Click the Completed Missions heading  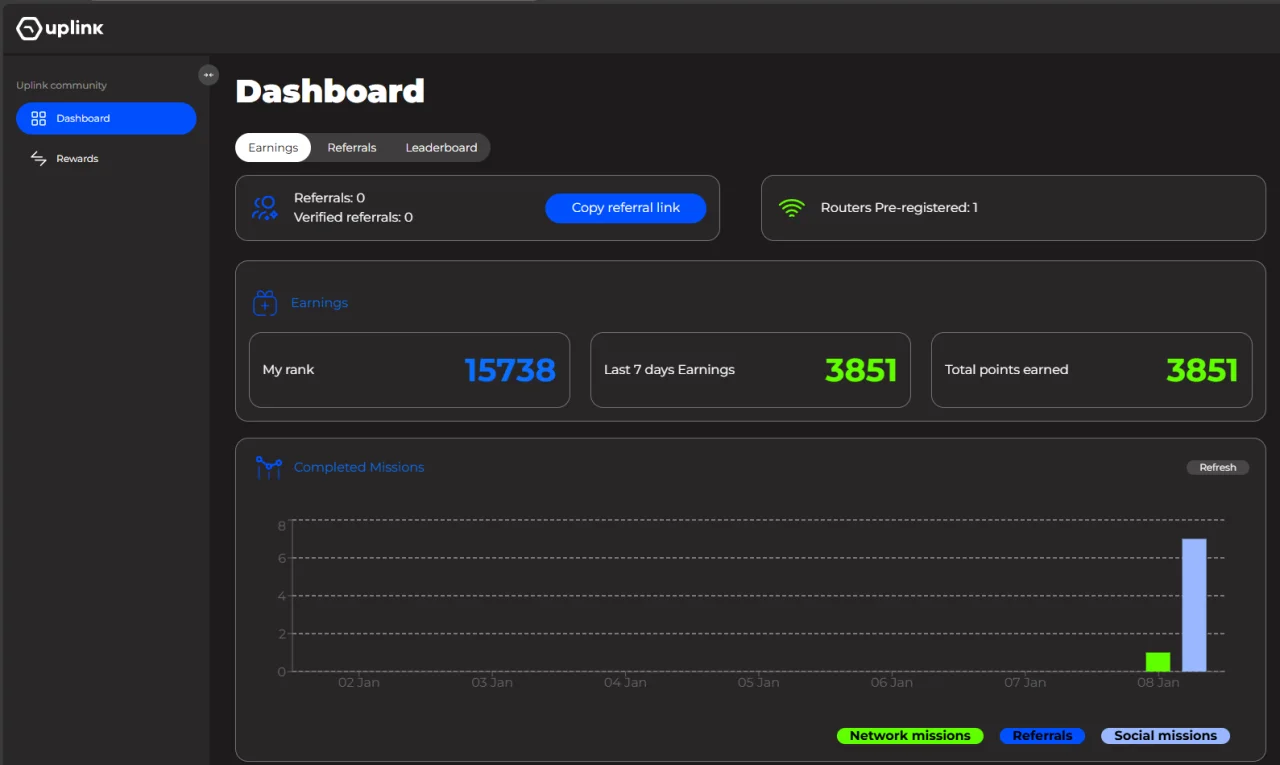pos(359,467)
